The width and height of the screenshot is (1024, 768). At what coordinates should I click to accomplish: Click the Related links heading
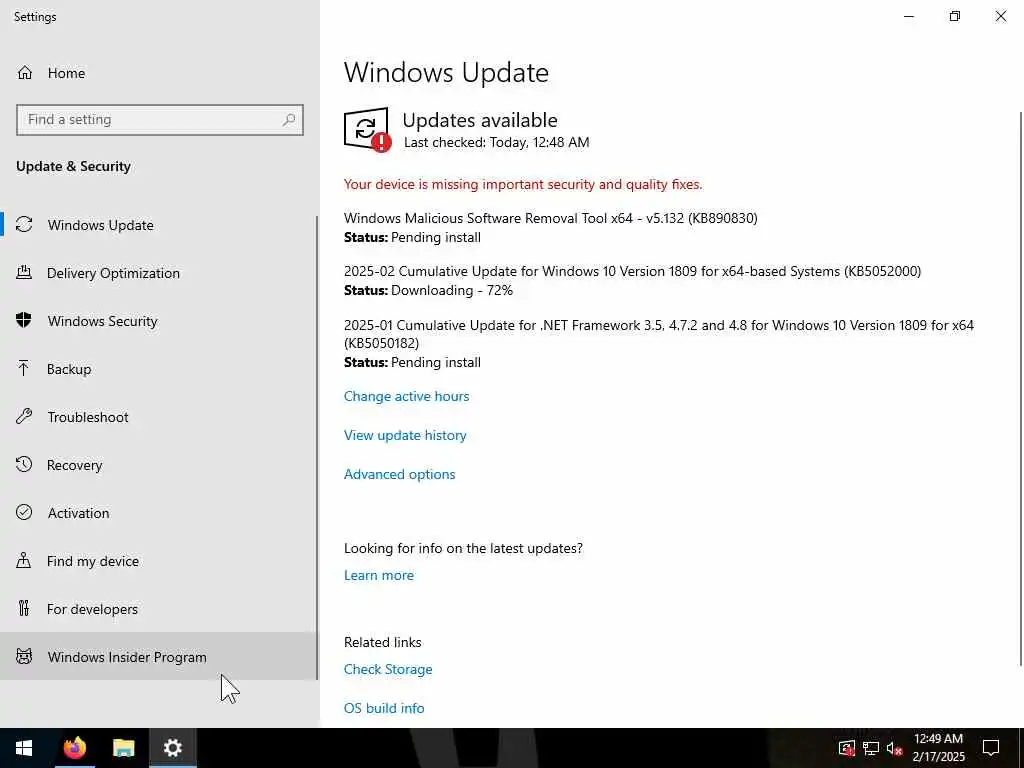(383, 642)
